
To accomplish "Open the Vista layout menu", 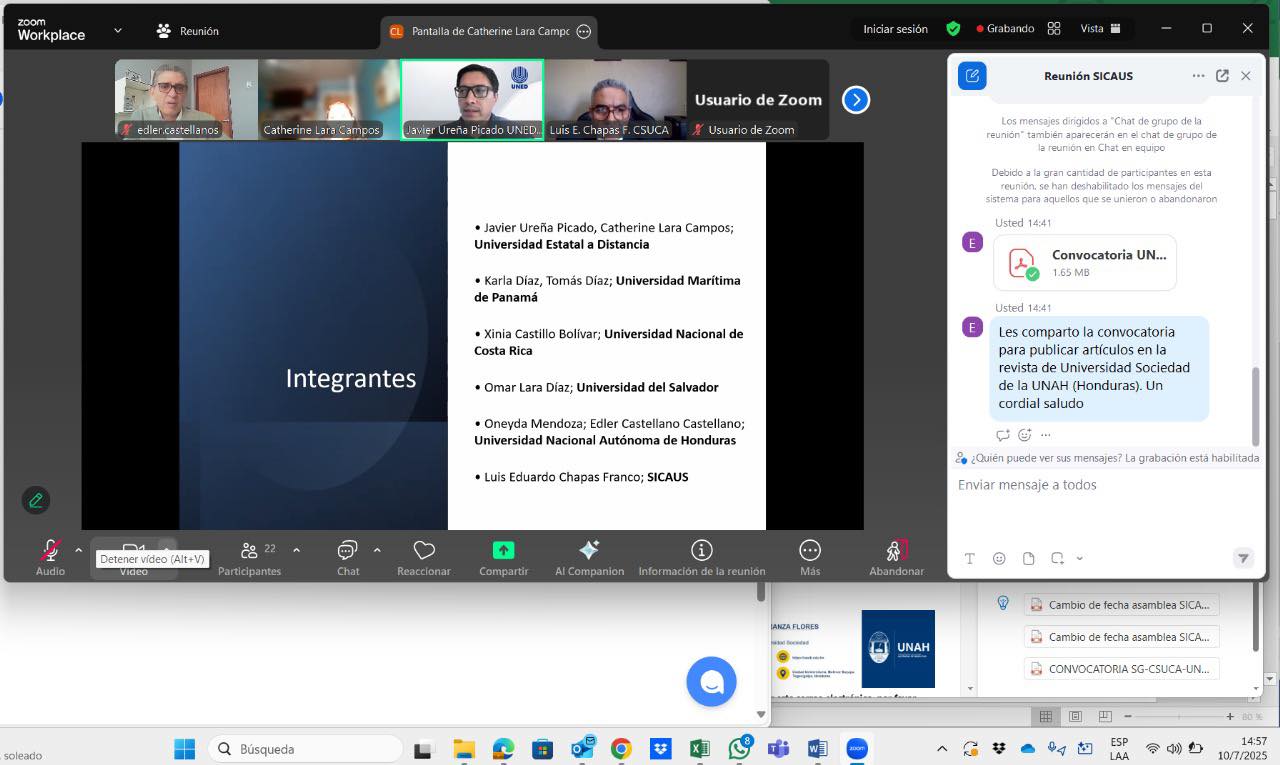I will tap(1100, 29).
